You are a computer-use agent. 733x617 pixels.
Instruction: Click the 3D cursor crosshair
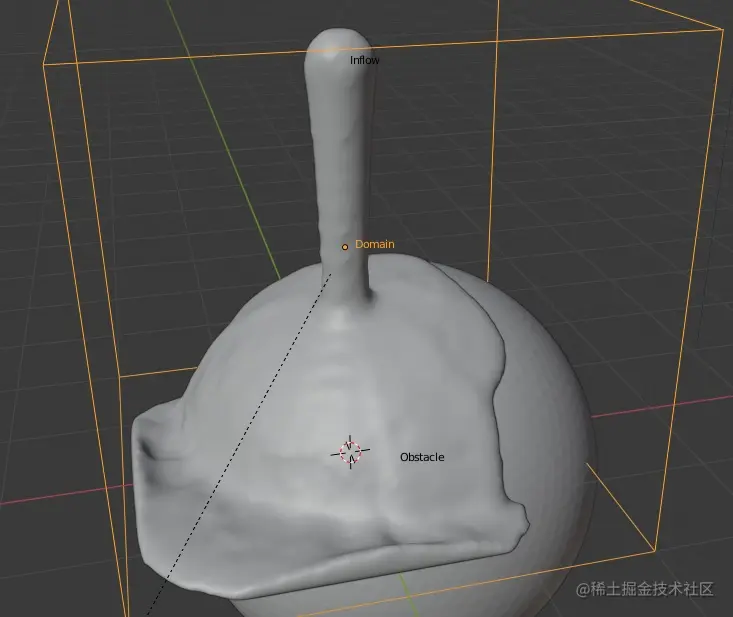click(x=351, y=452)
